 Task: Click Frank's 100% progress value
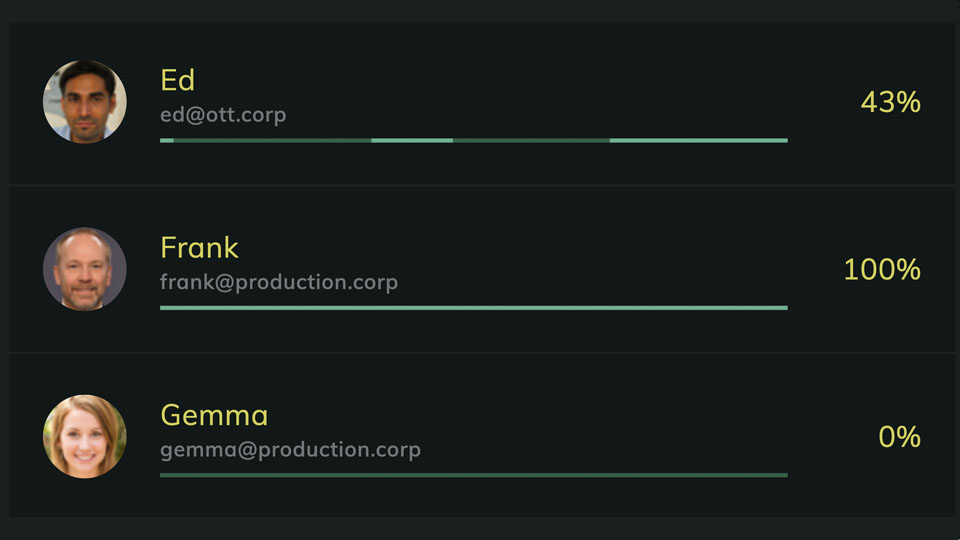click(x=881, y=269)
